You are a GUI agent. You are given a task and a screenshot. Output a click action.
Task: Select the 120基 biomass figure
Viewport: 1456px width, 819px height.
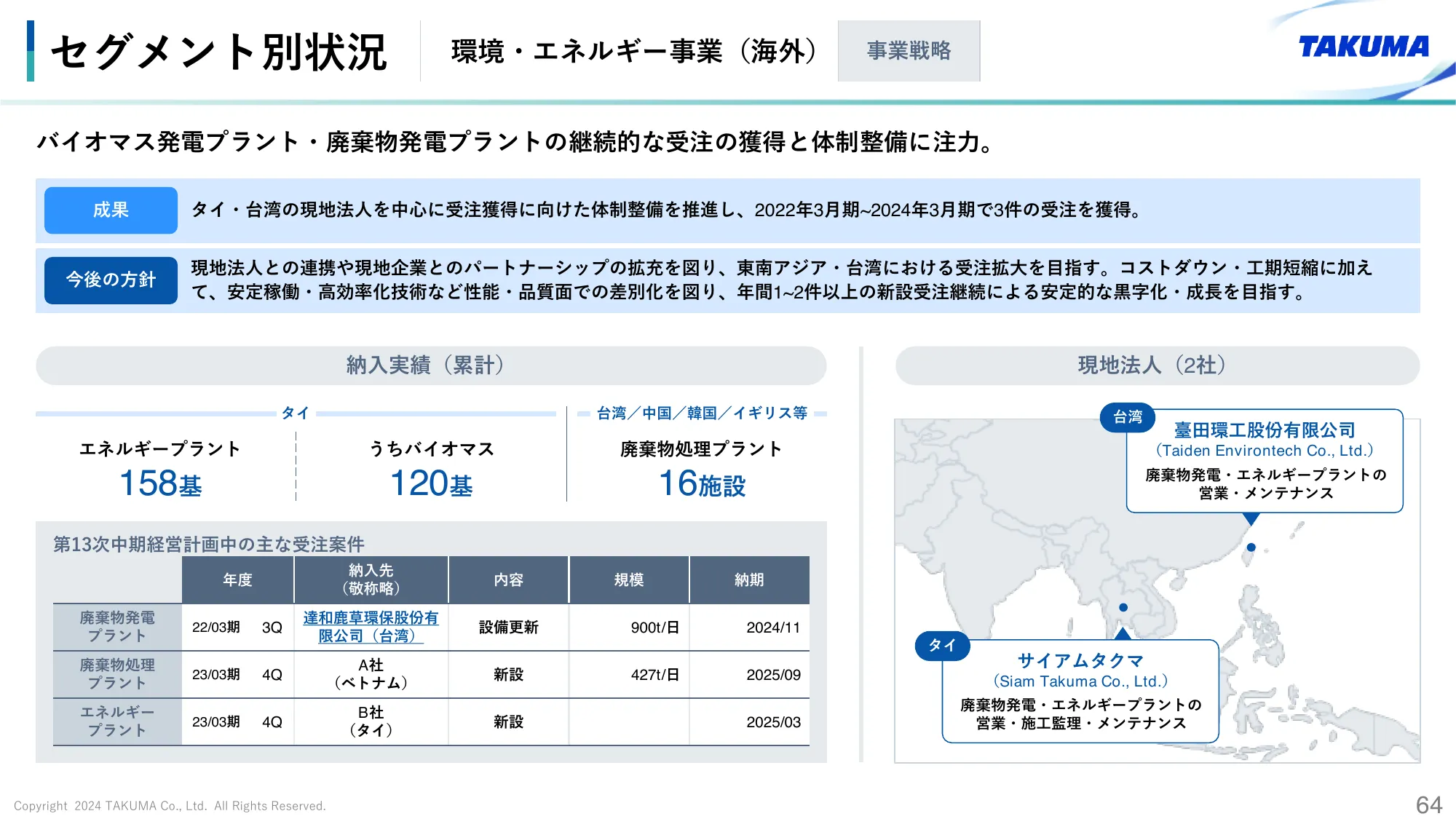click(432, 483)
